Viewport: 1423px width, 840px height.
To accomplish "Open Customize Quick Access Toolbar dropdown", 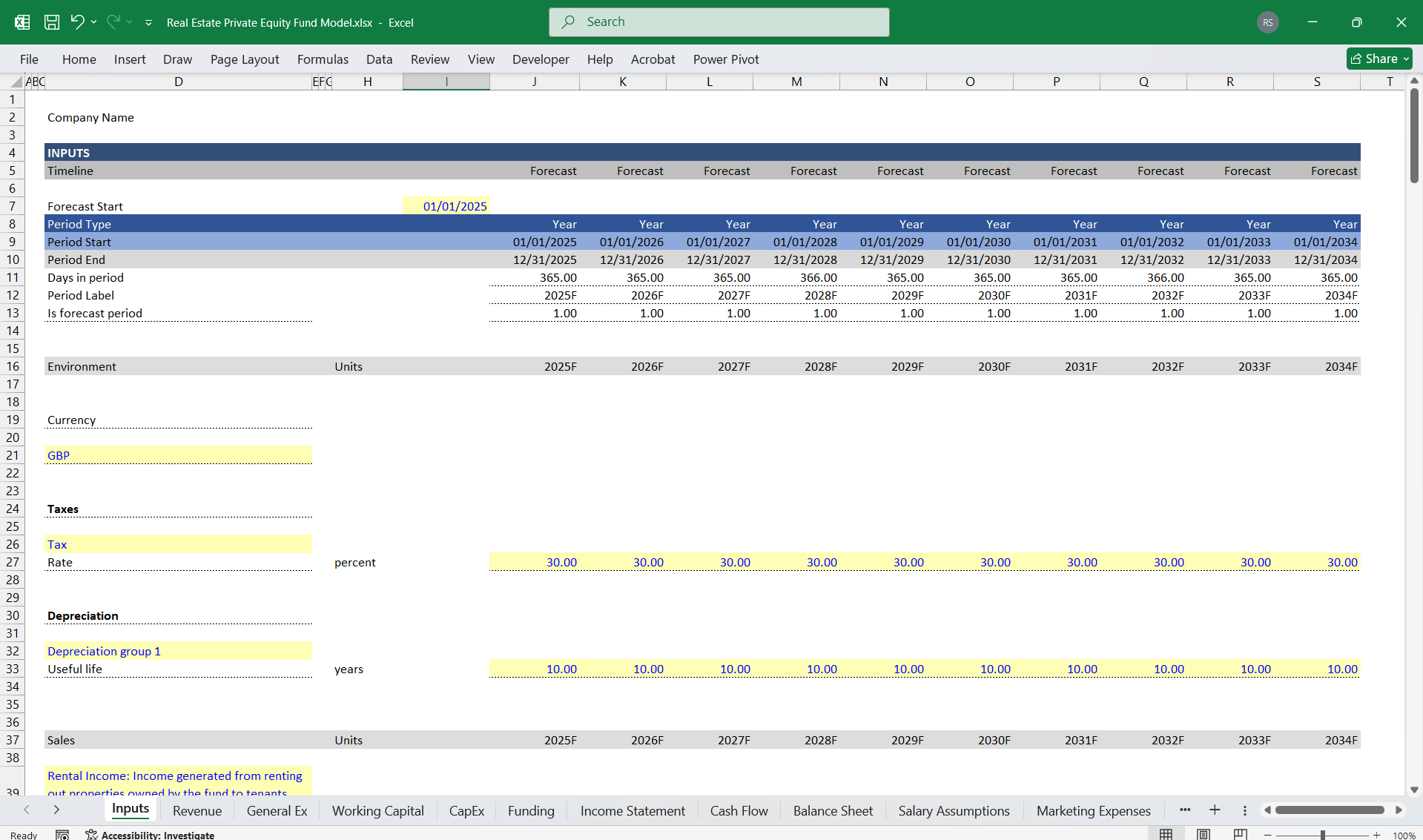I will (x=148, y=23).
